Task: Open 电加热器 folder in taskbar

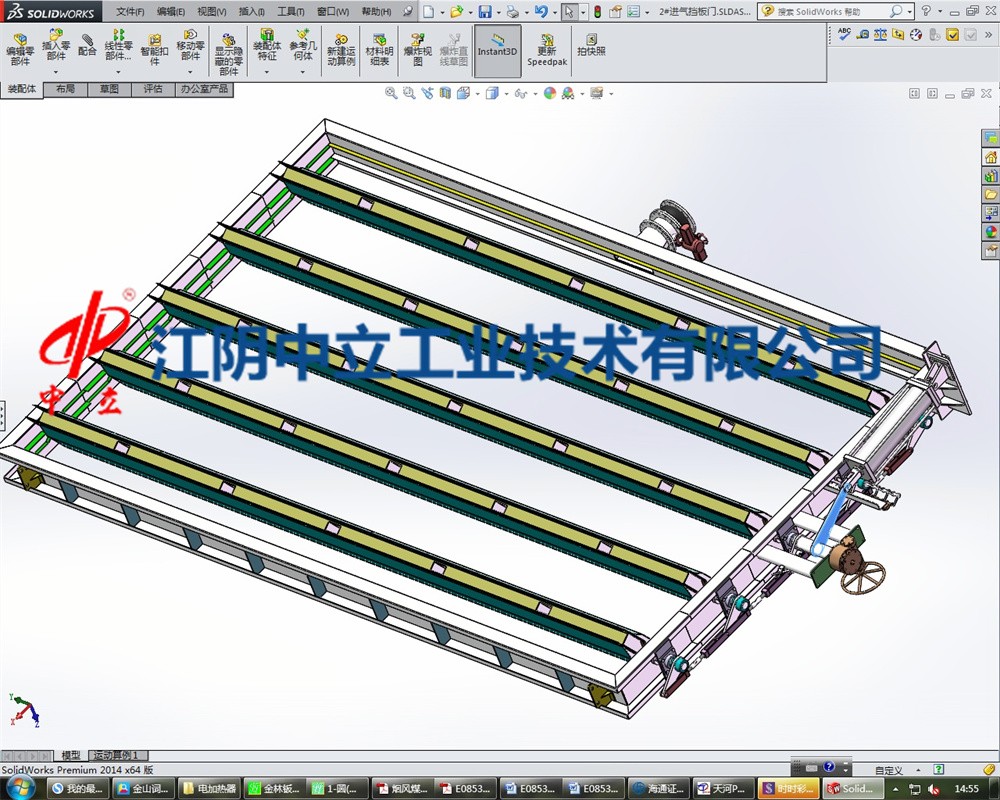Action: (209, 789)
